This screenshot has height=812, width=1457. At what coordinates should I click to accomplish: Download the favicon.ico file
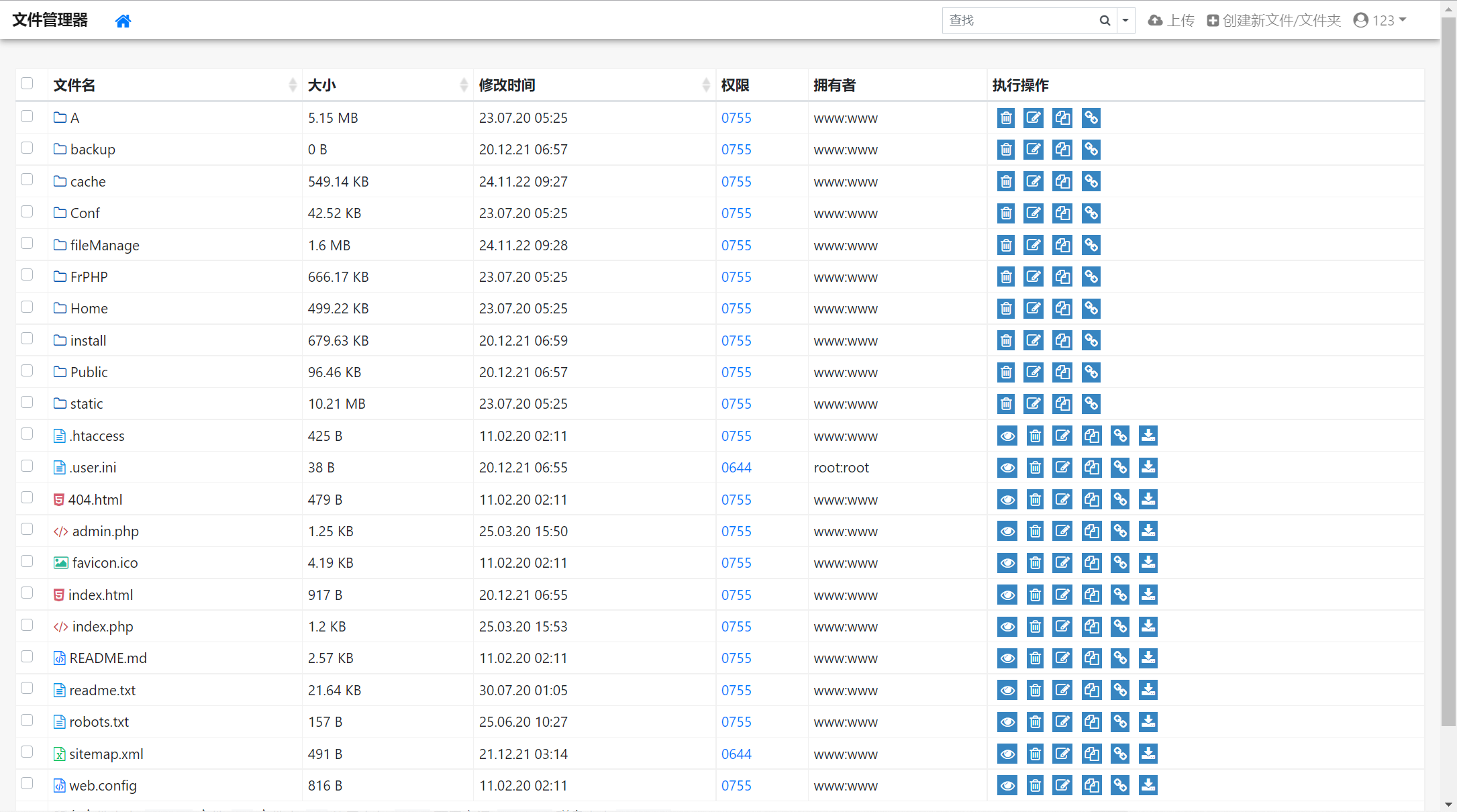[1148, 563]
